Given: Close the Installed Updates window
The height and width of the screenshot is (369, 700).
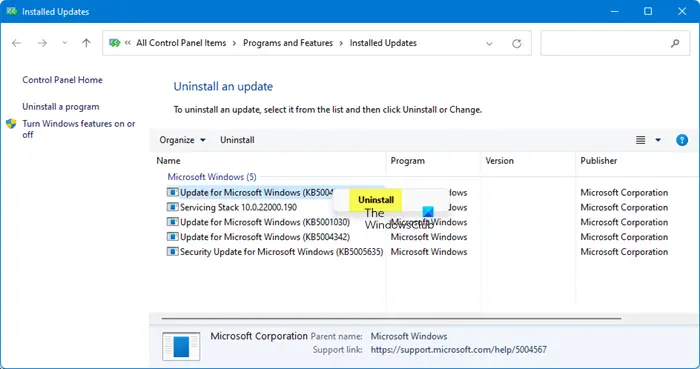Looking at the screenshot, I should coord(682,11).
